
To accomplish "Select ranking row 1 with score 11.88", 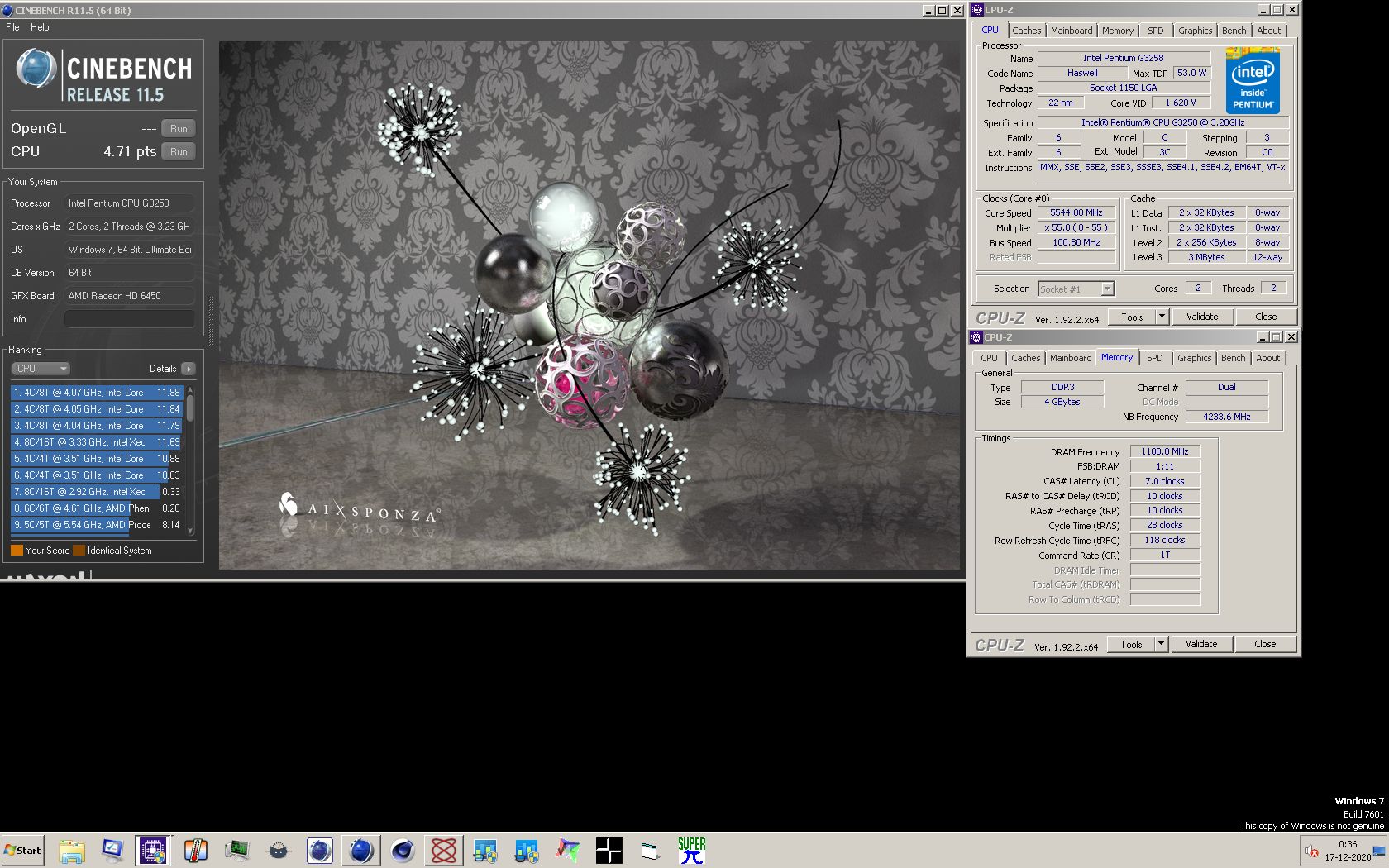I will (x=97, y=393).
